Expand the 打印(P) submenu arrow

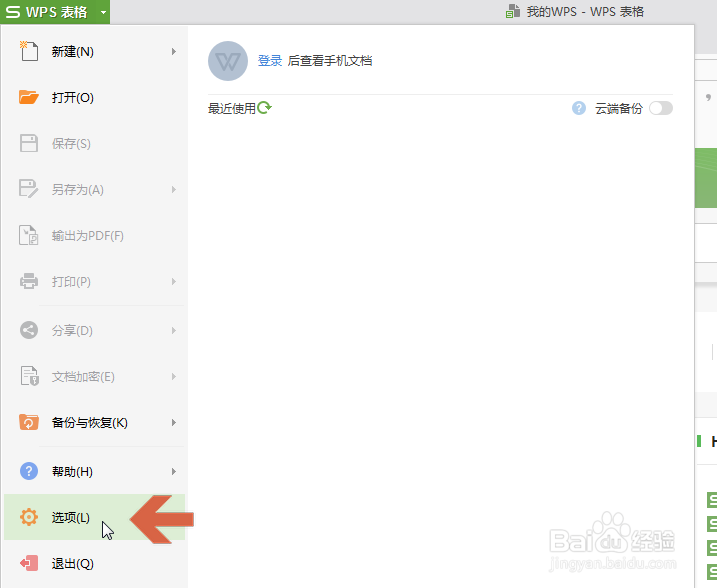click(174, 281)
